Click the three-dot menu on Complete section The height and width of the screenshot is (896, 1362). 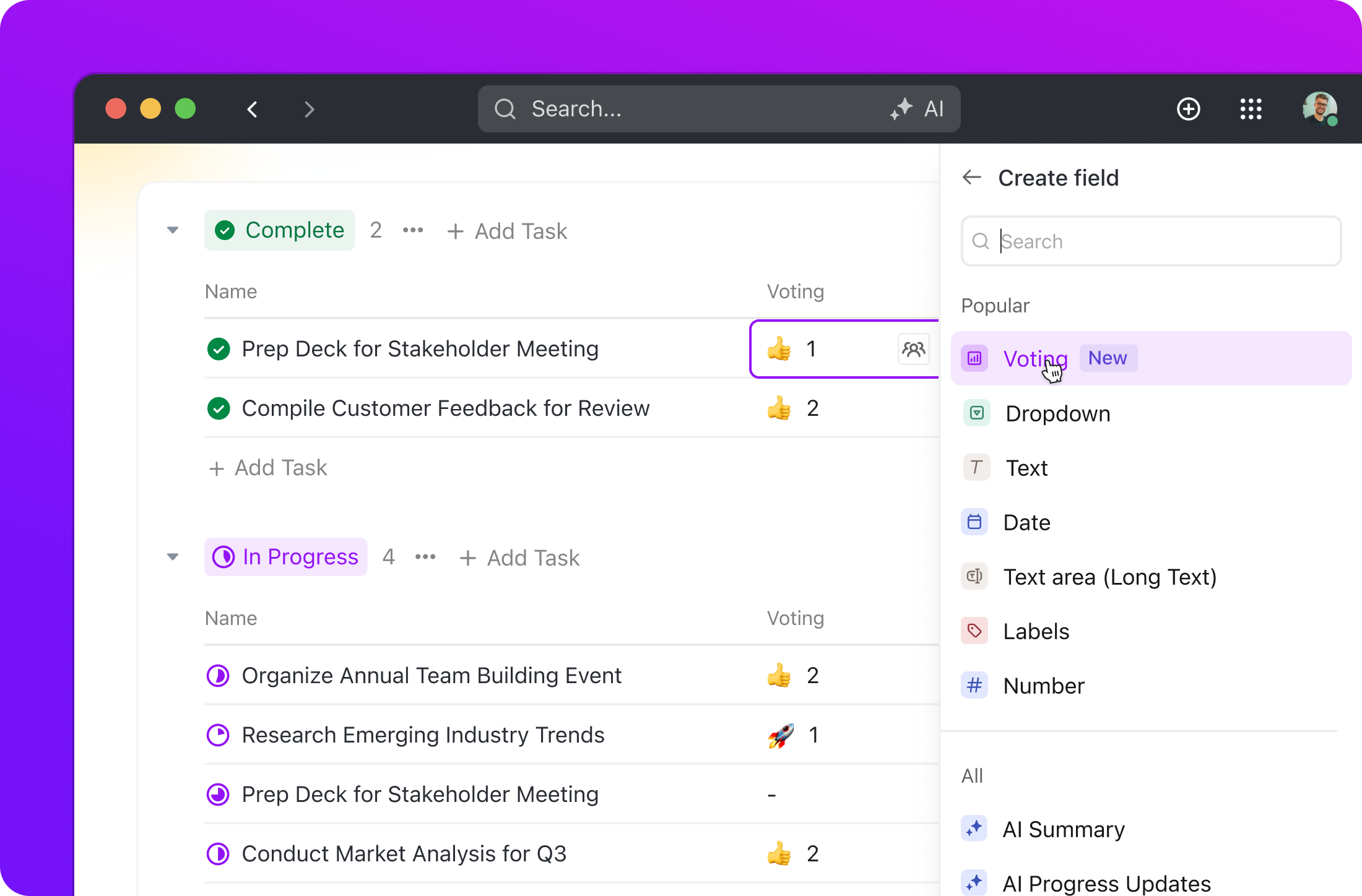(x=413, y=231)
